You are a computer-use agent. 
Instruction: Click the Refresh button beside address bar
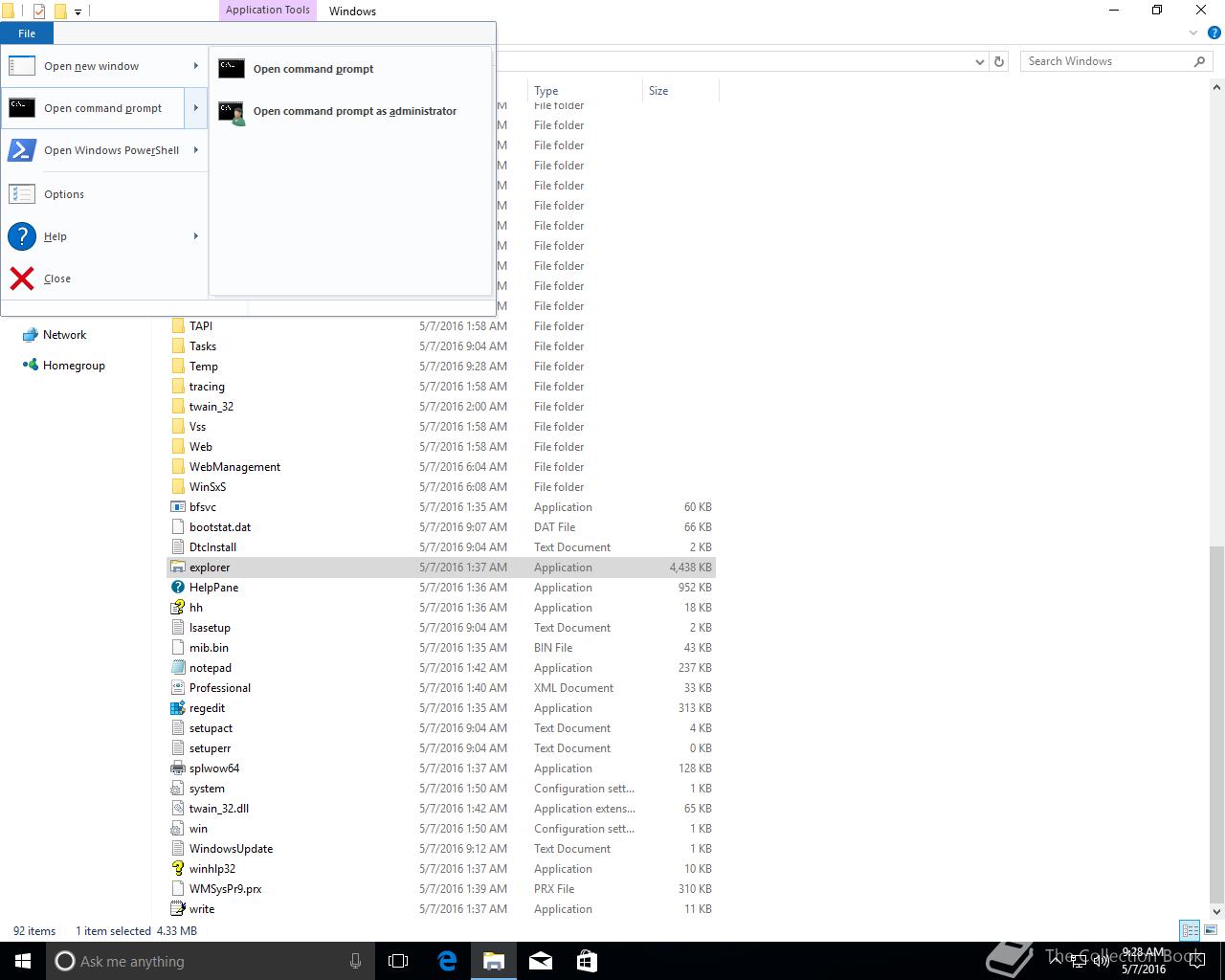[999, 61]
